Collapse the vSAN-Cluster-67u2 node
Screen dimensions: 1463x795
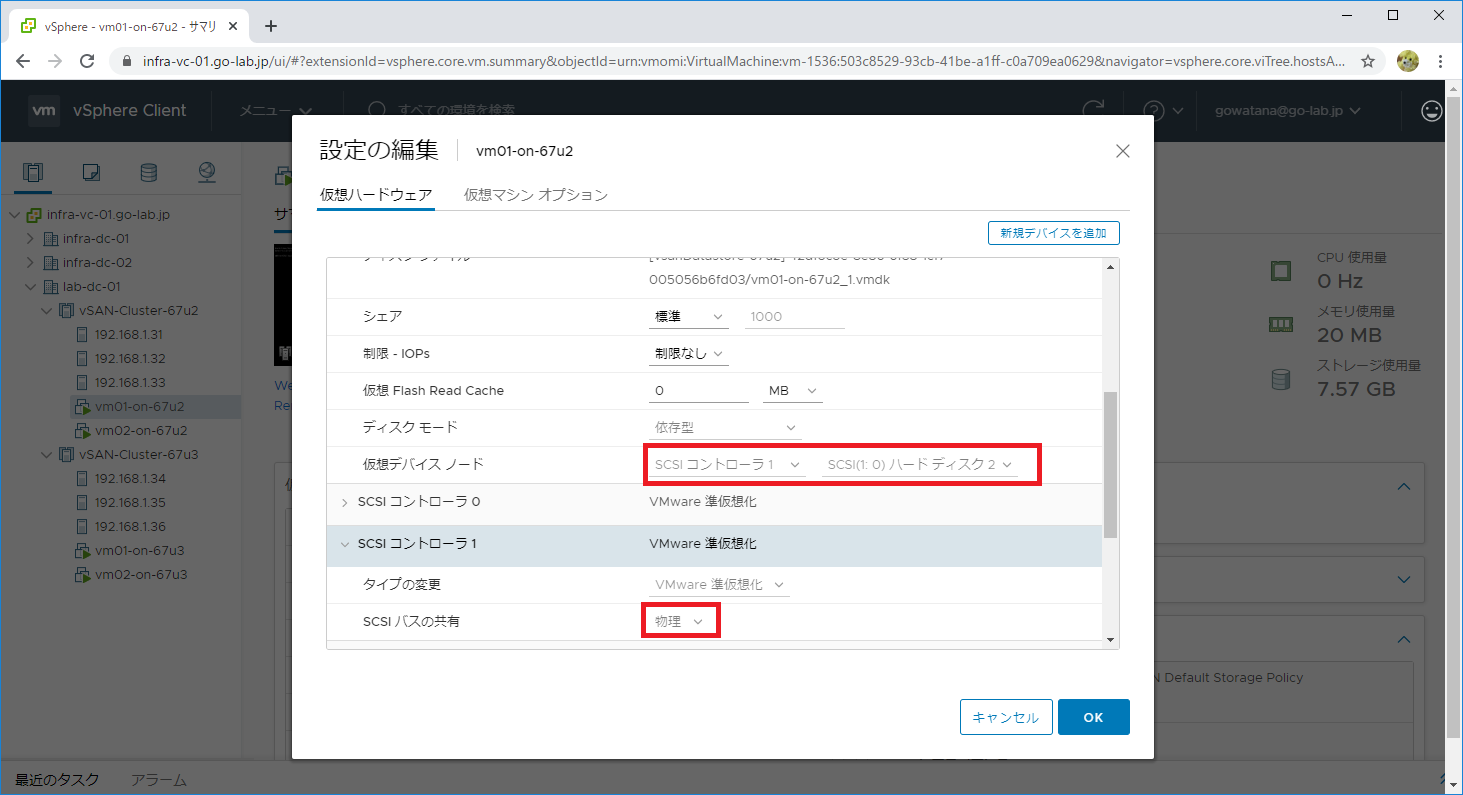point(46,310)
